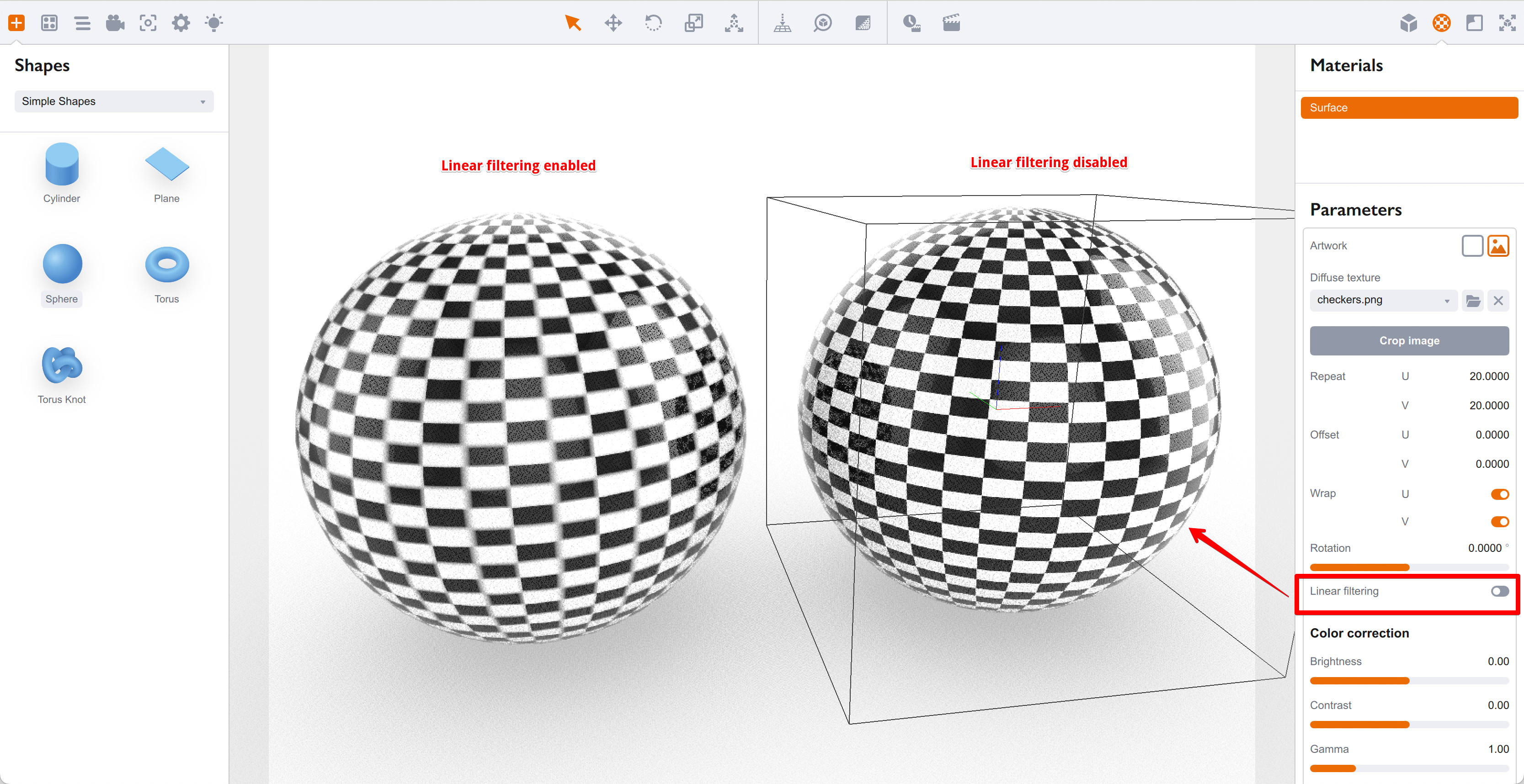This screenshot has height=784, width=1524.
Task: Browse texture file with folder icon
Action: (1472, 300)
